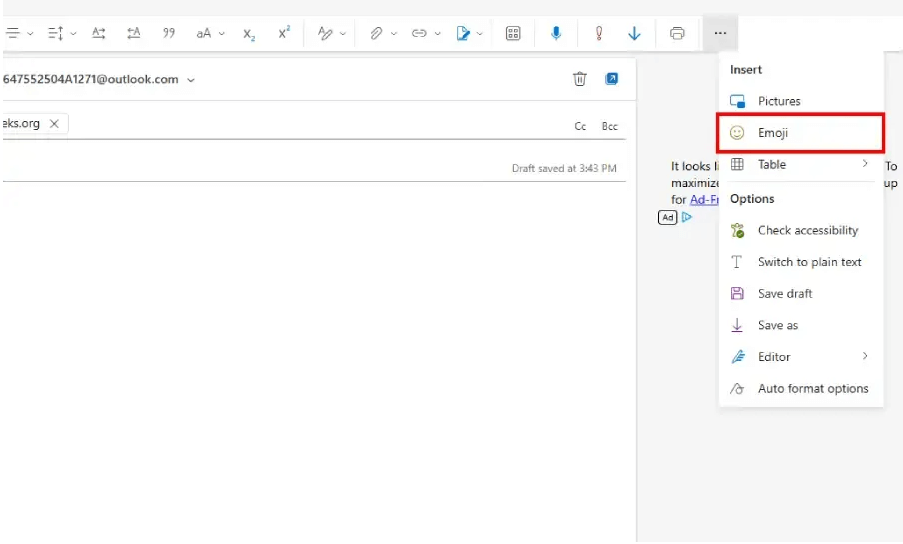Mark message as high importance
The width and height of the screenshot is (903, 544).
(599, 33)
